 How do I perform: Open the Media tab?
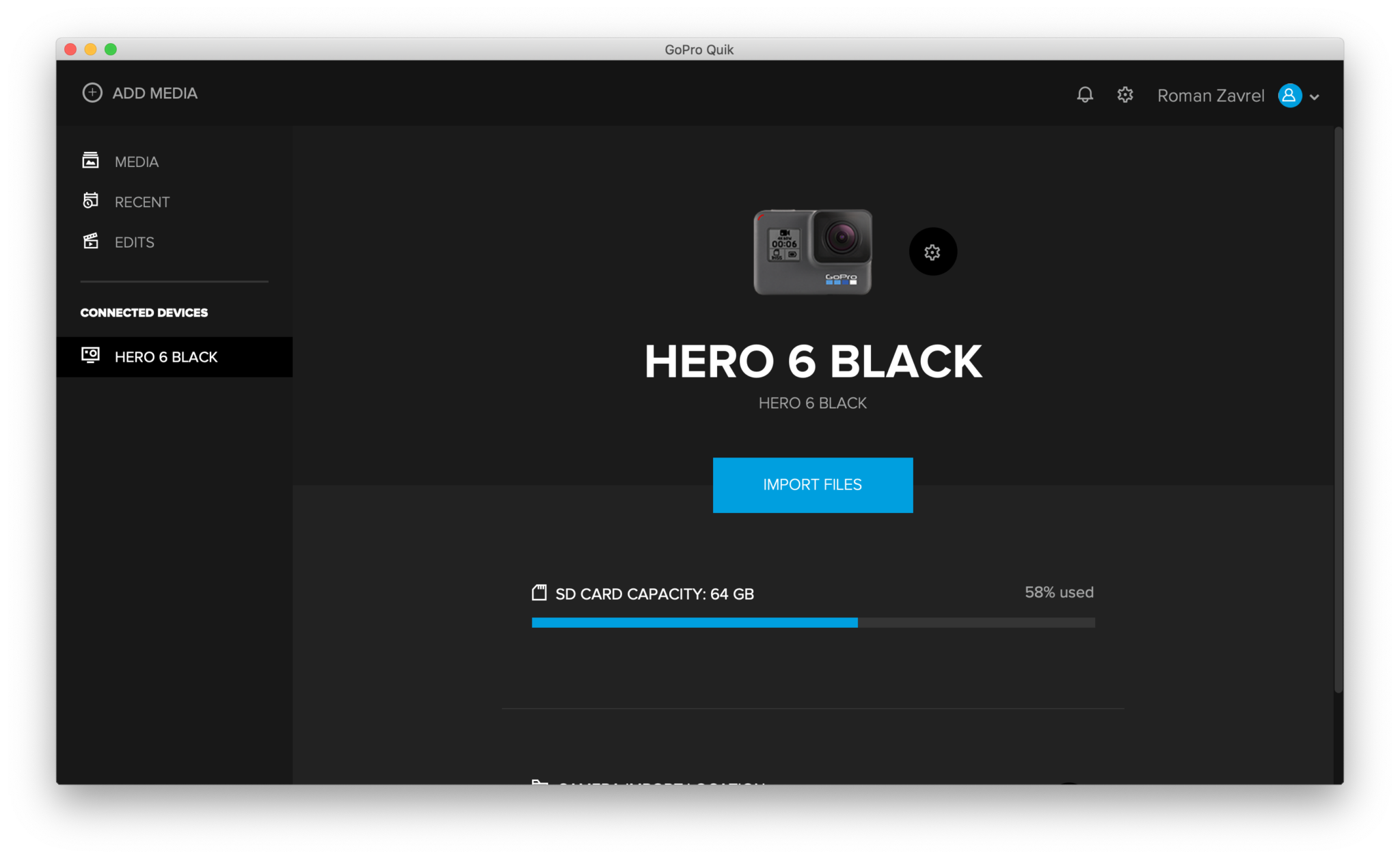point(136,161)
